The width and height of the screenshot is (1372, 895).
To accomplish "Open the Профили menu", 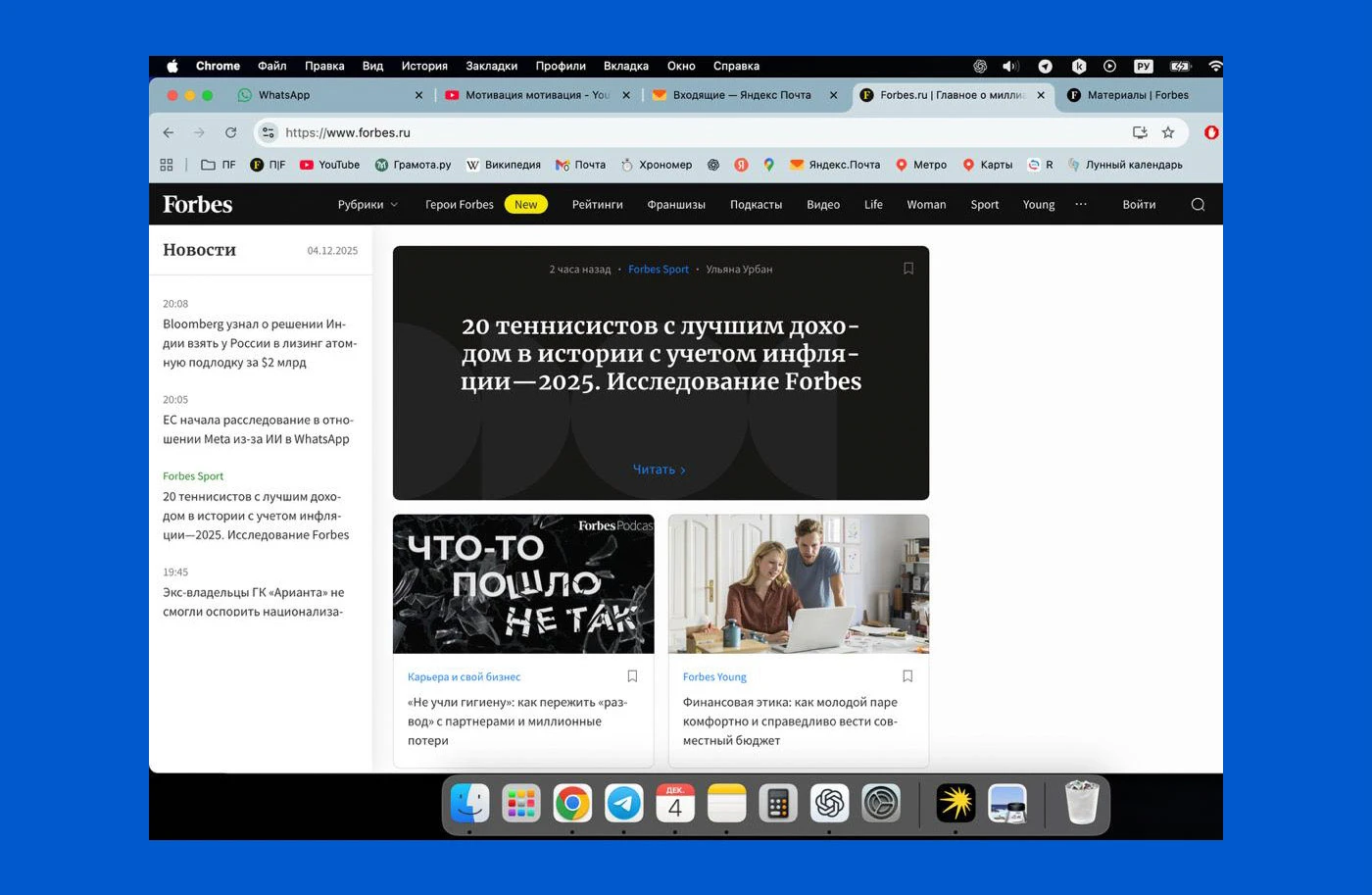I will (561, 66).
